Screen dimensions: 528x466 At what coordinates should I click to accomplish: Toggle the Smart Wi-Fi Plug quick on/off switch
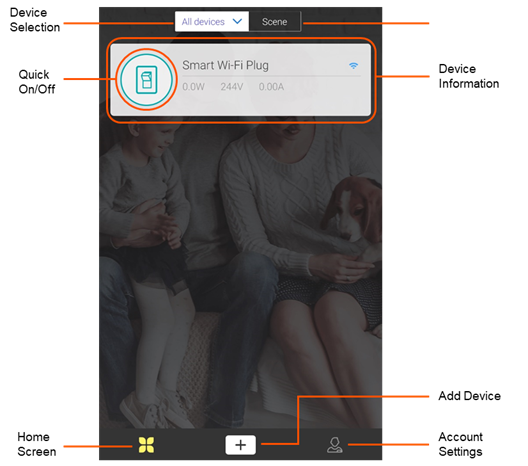(x=146, y=80)
